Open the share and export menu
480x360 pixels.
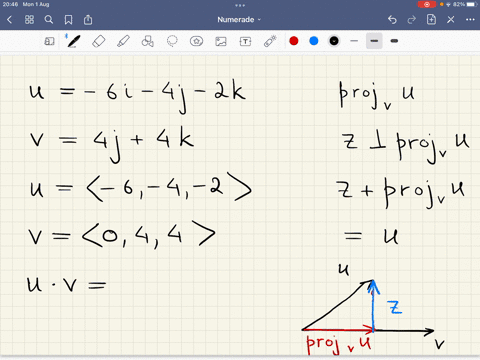coord(88,20)
